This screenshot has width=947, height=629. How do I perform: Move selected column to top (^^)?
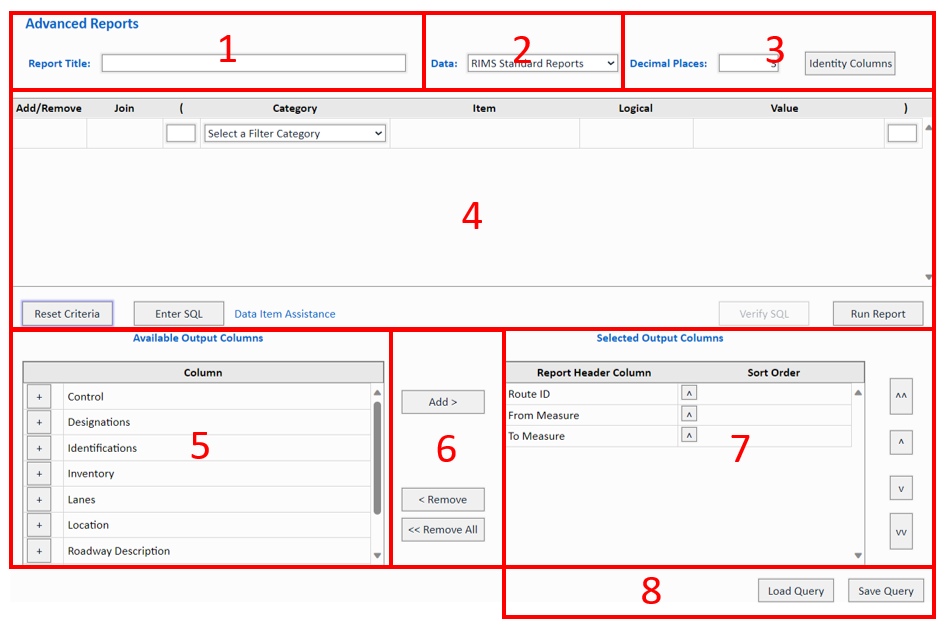[901, 396]
